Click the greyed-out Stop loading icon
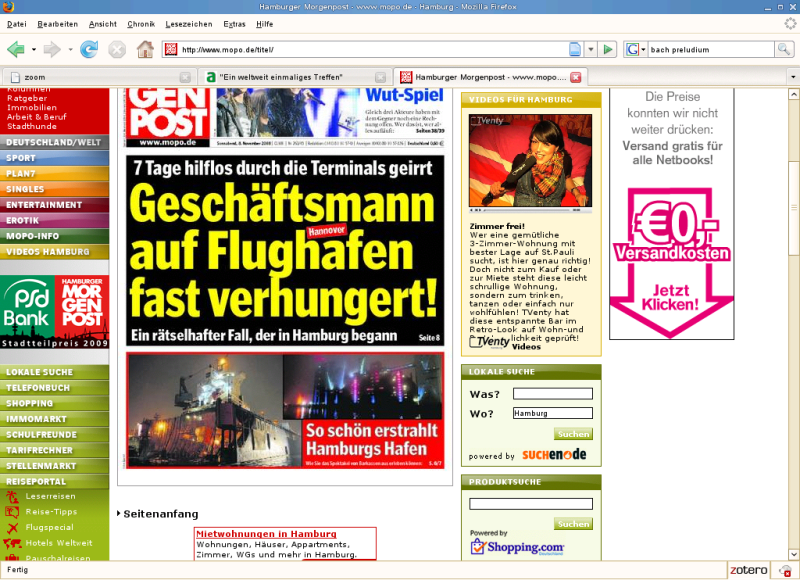This screenshot has height=580, width=800. [117, 49]
